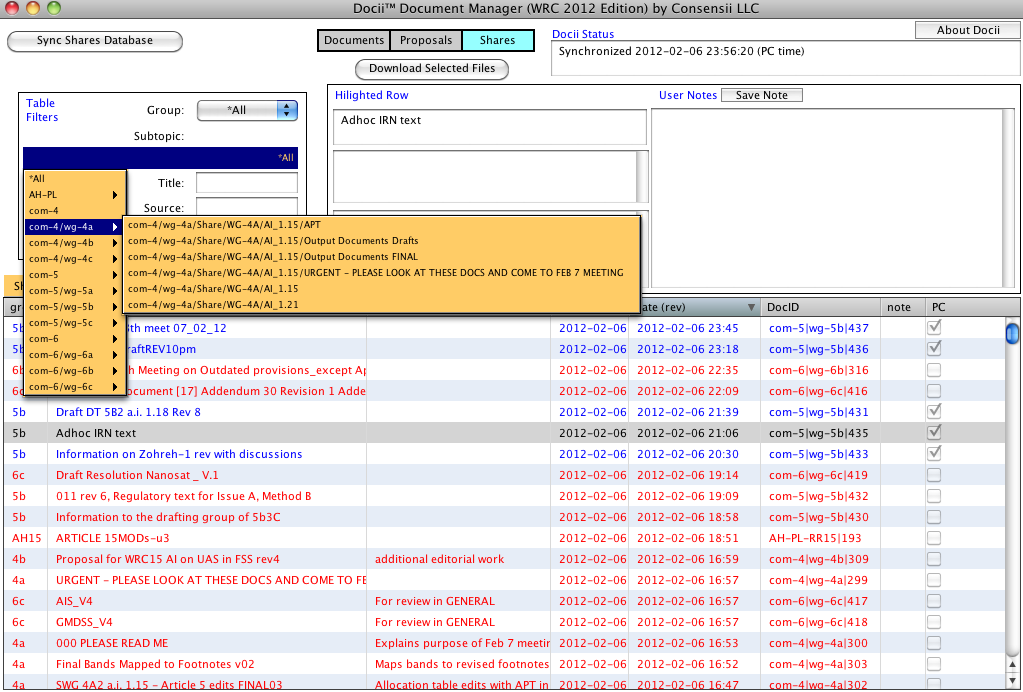
Task: Click the Sync Shares Database button
Action: (95, 41)
